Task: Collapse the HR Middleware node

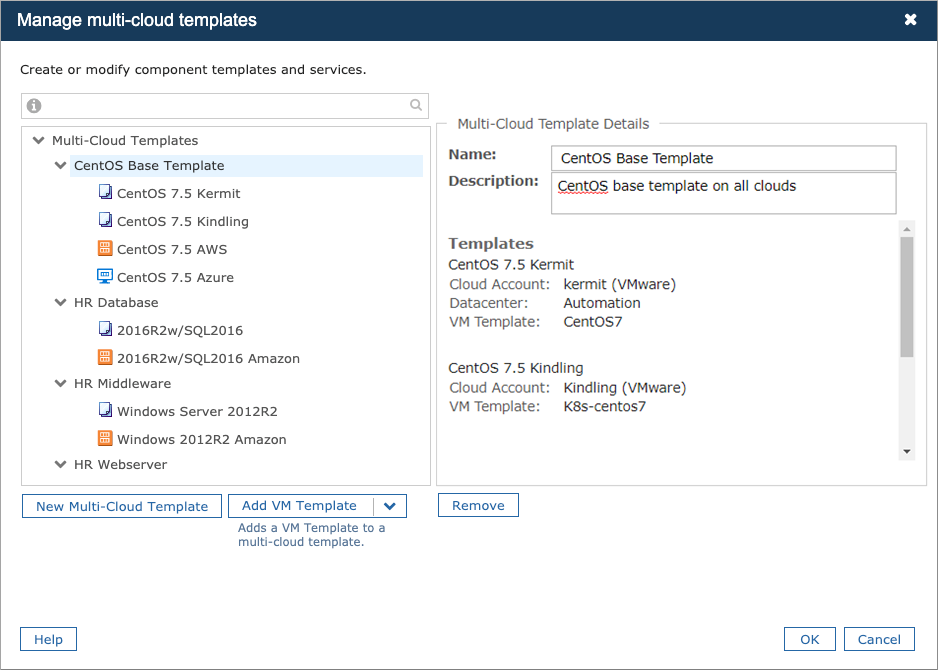Action: (60, 383)
